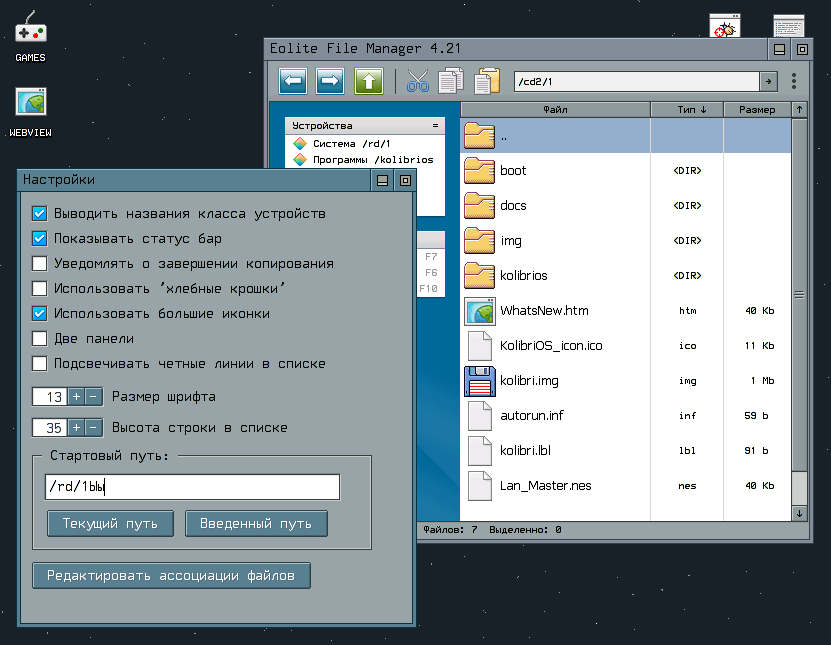
Task: Click the copy files toolbar icon
Action: pos(452,81)
